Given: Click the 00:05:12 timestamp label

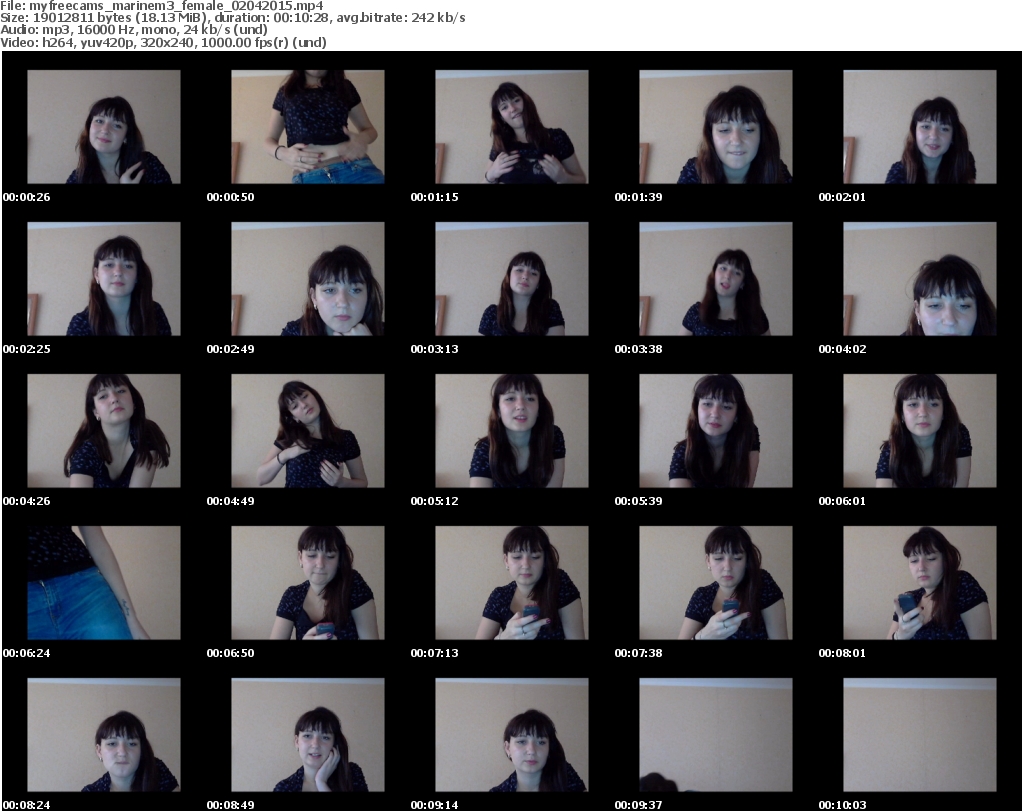Looking at the screenshot, I should [x=434, y=501].
